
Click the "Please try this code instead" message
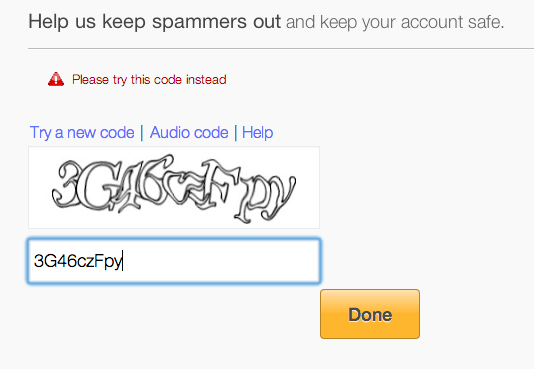point(149,80)
